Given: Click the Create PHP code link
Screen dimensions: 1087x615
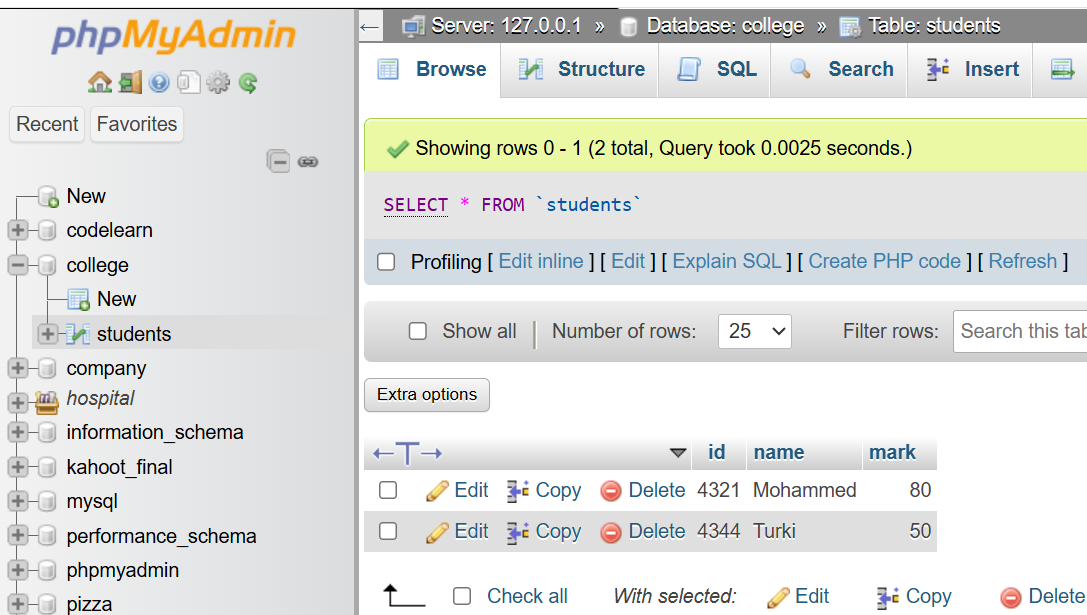Looking at the screenshot, I should coord(885,261).
